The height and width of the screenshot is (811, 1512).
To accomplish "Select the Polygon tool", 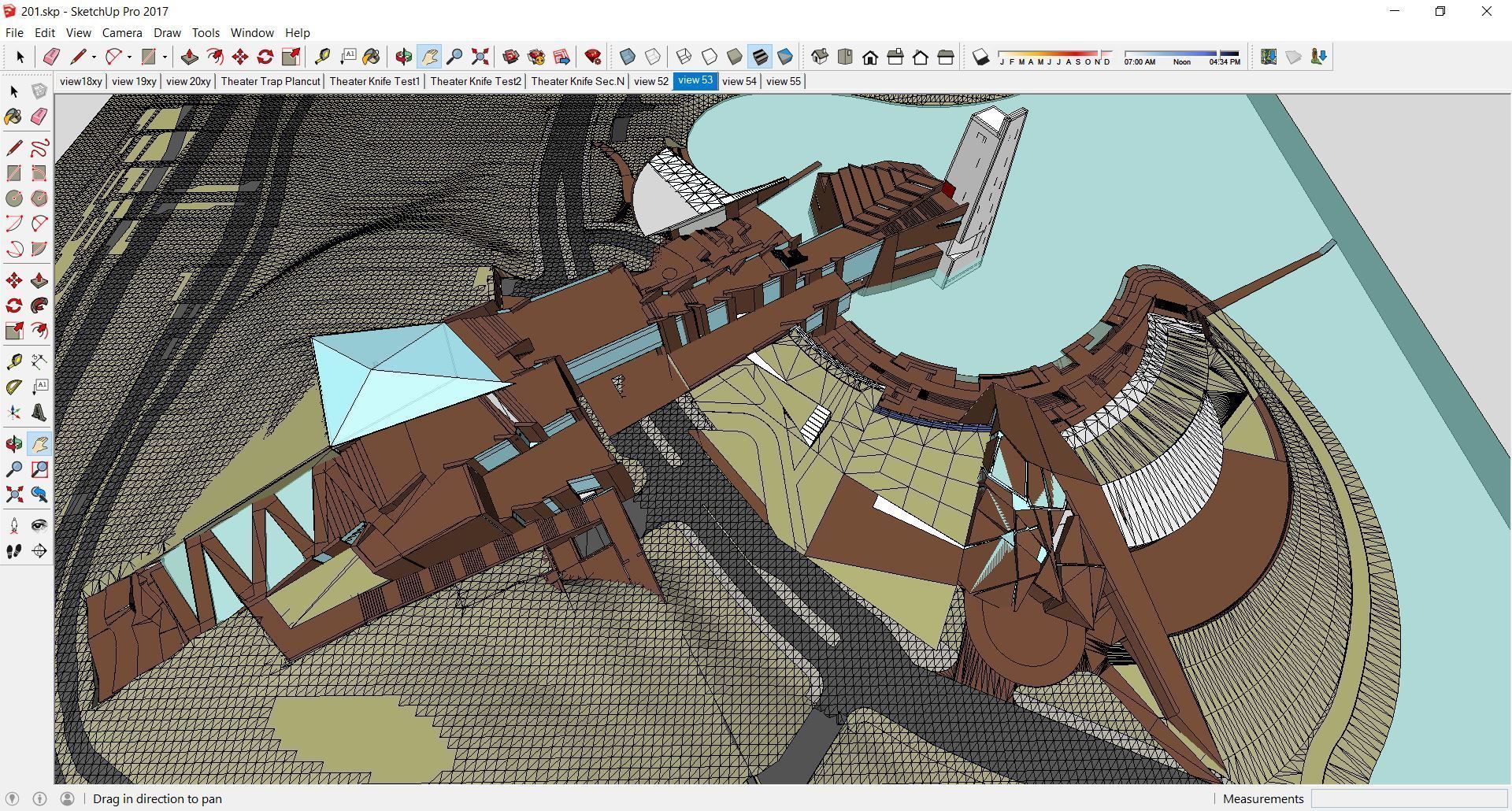I will point(39,198).
